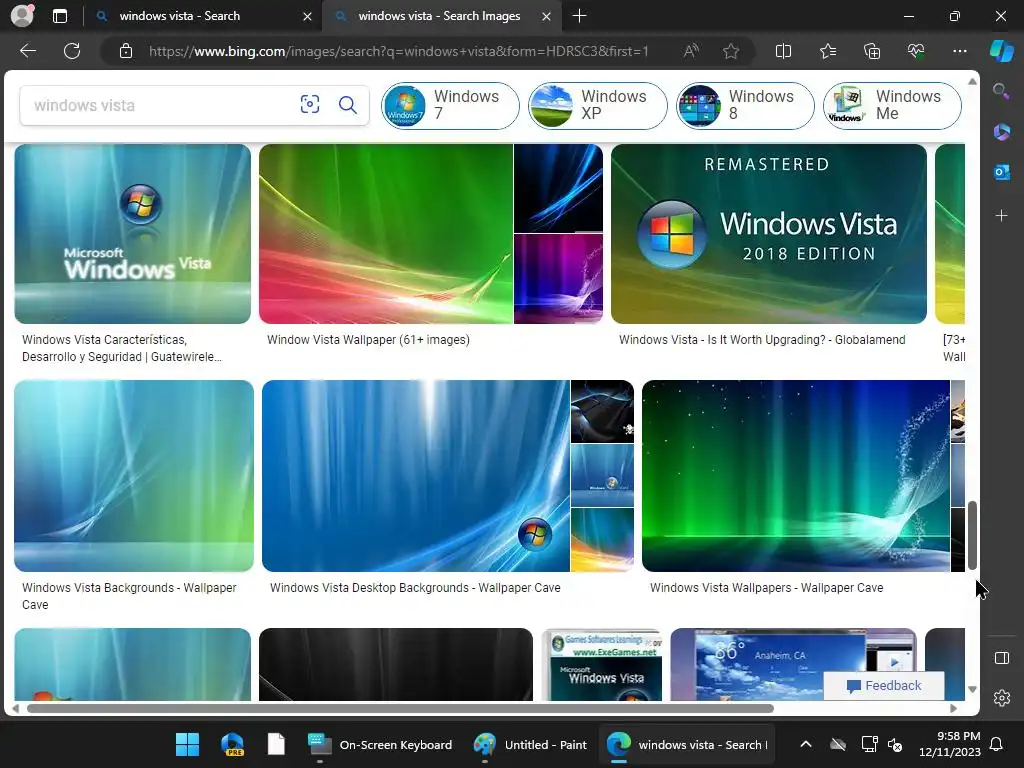The height and width of the screenshot is (768, 1024).
Task: Start visual search with camera icon
Action: [x=310, y=104]
